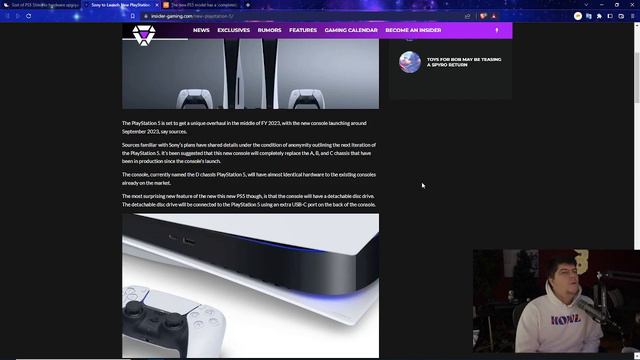The image size is (640, 360).
Task: Bookmark this page icon
Action: [x=133, y=16]
